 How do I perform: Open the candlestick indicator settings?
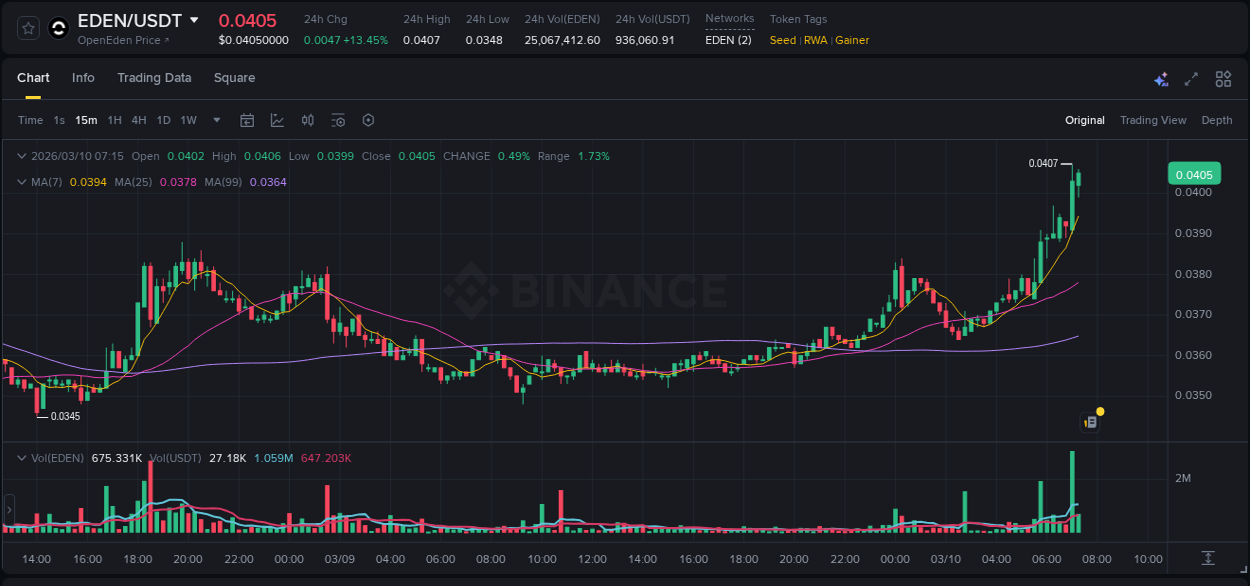coord(307,120)
